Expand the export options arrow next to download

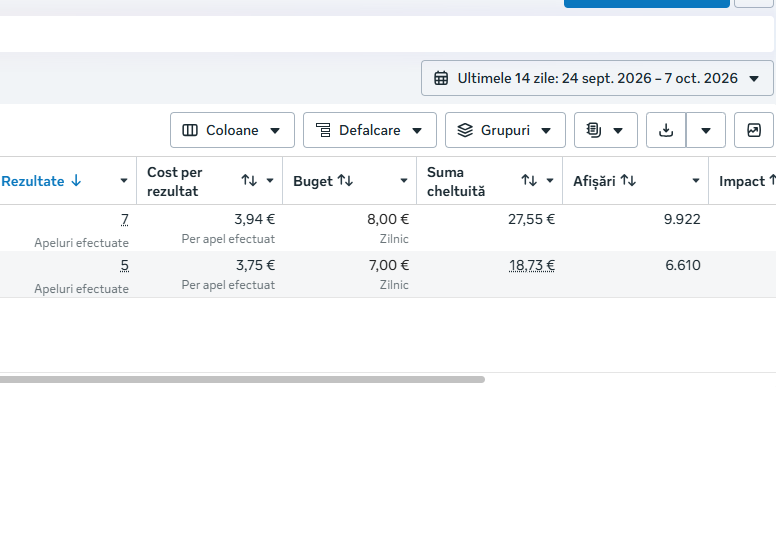(x=706, y=130)
